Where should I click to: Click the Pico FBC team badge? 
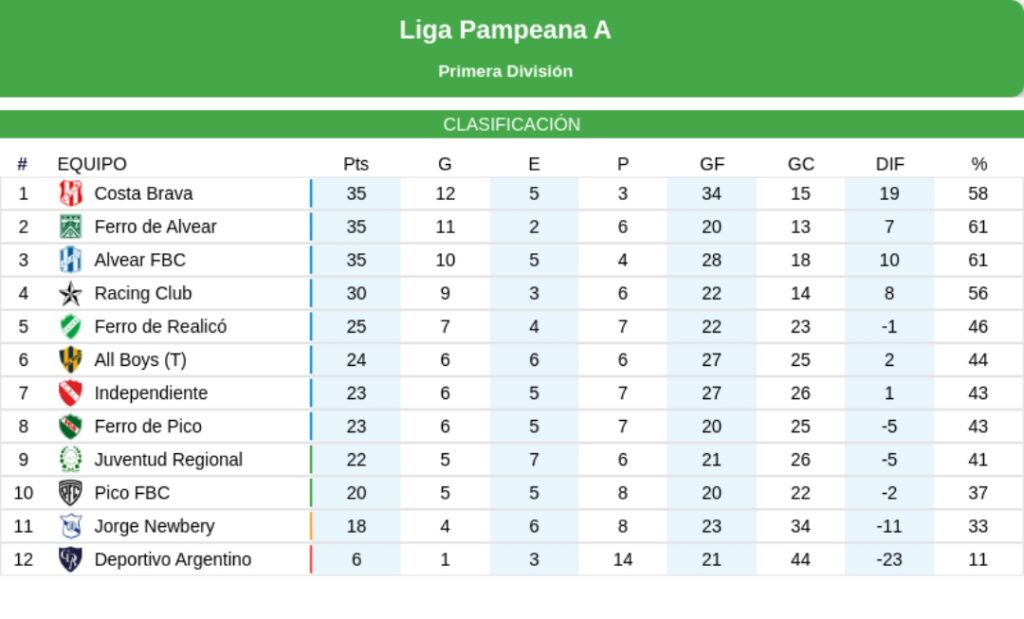point(71,493)
